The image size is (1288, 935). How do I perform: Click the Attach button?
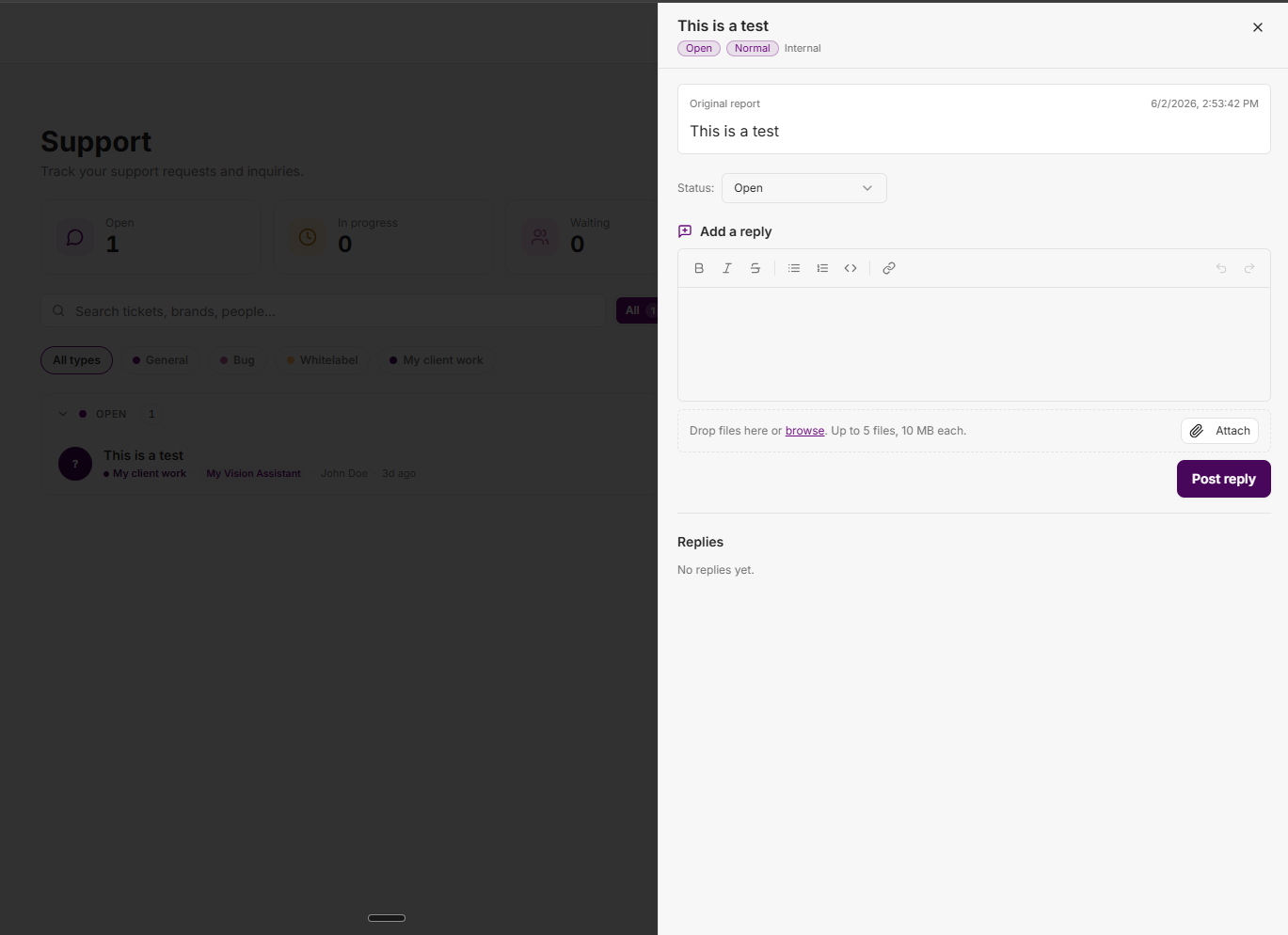[1220, 431]
